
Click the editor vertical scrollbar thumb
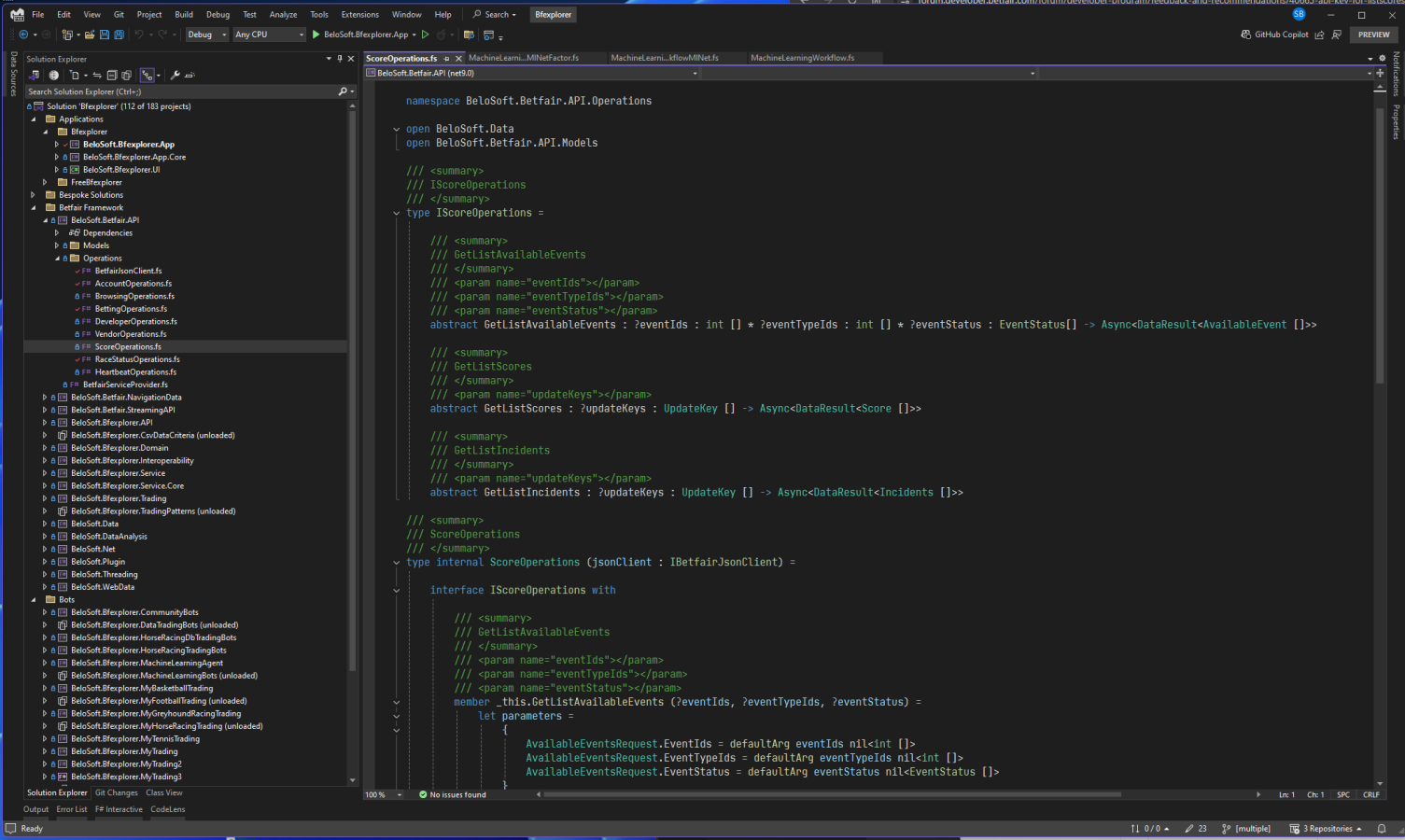point(1380,245)
